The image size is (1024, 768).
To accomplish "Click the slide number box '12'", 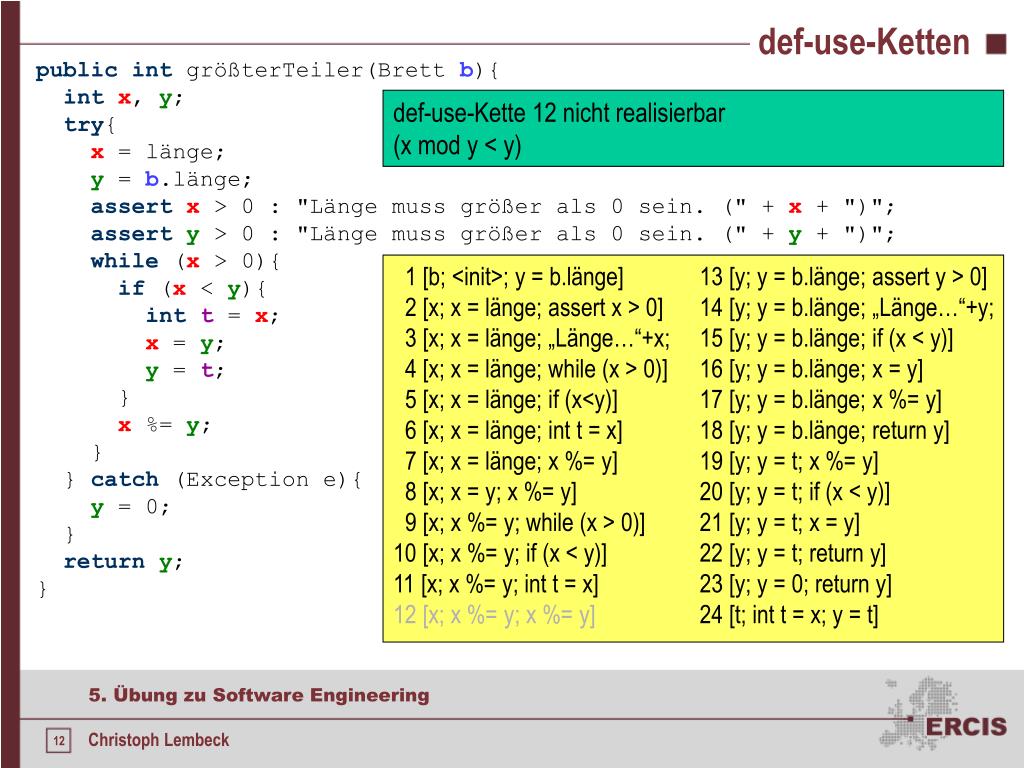I will click(59, 740).
